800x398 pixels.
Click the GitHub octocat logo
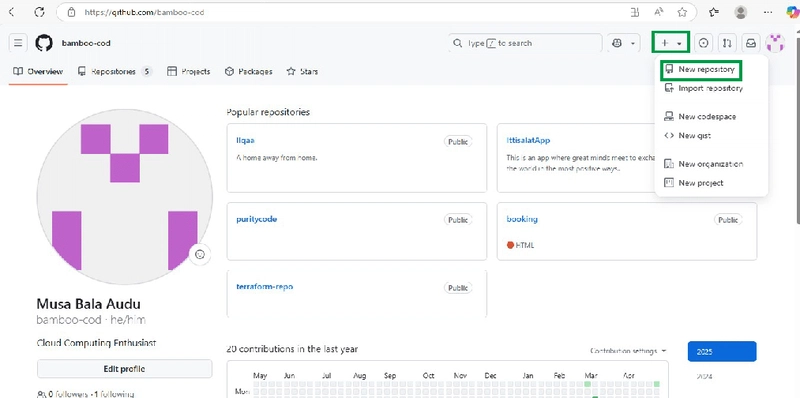[44, 43]
